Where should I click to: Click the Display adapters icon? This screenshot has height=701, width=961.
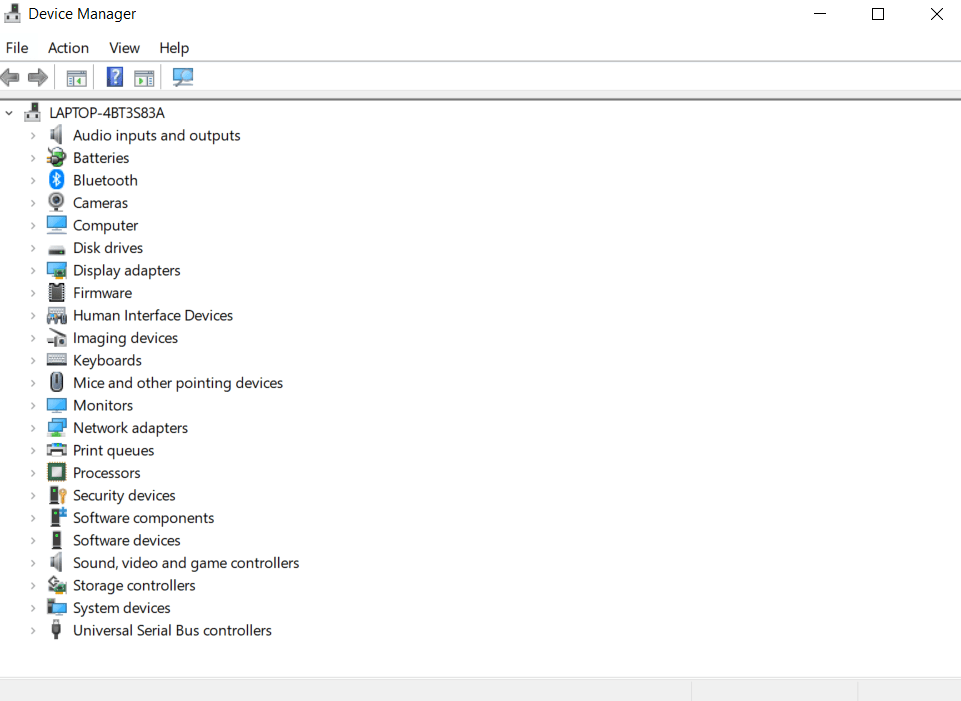(56, 270)
